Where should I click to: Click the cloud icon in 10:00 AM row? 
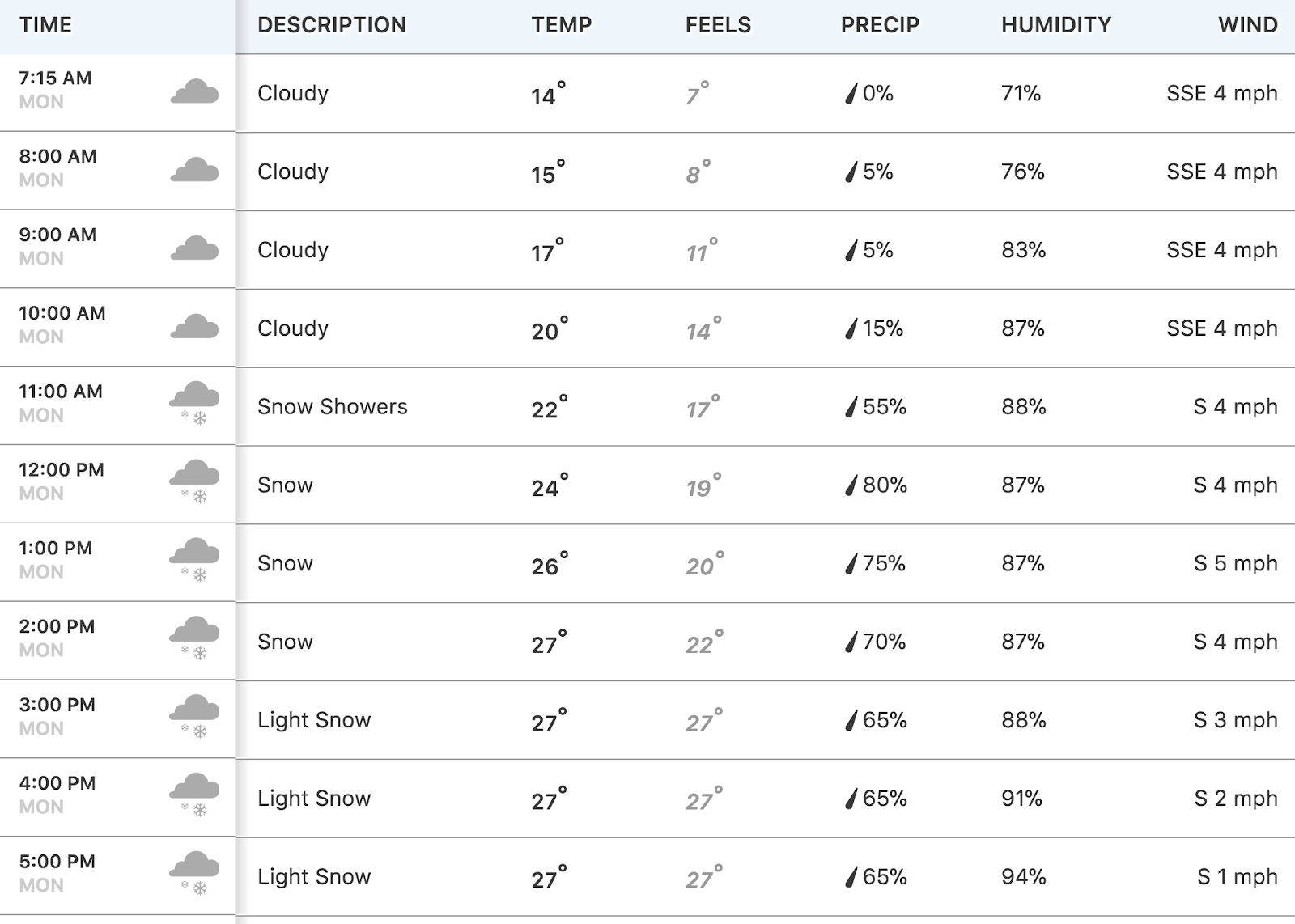tap(194, 326)
